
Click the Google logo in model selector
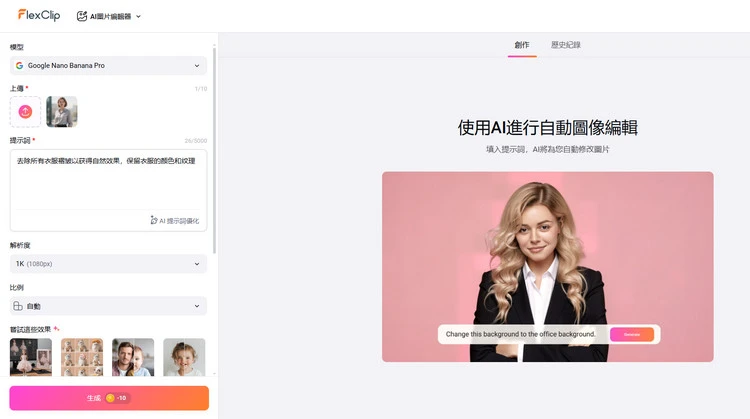tap(20, 66)
